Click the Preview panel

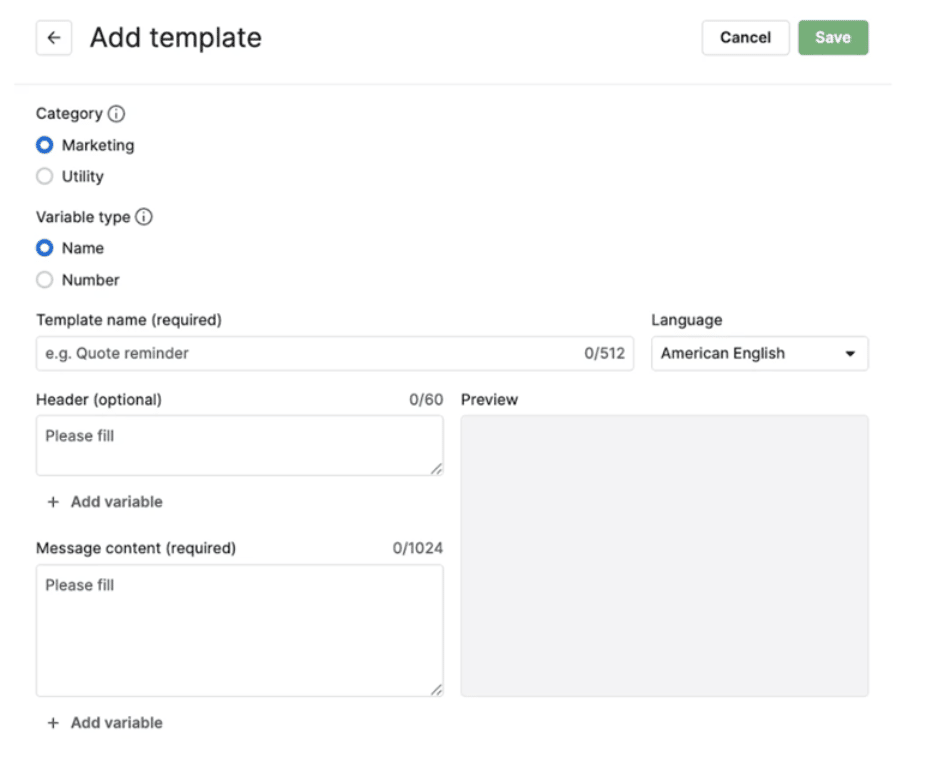click(664, 556)
